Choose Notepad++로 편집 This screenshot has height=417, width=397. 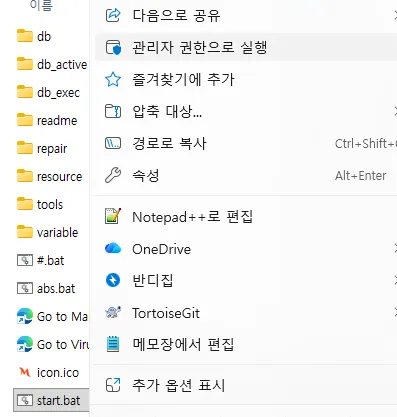(x=246, y=217)
